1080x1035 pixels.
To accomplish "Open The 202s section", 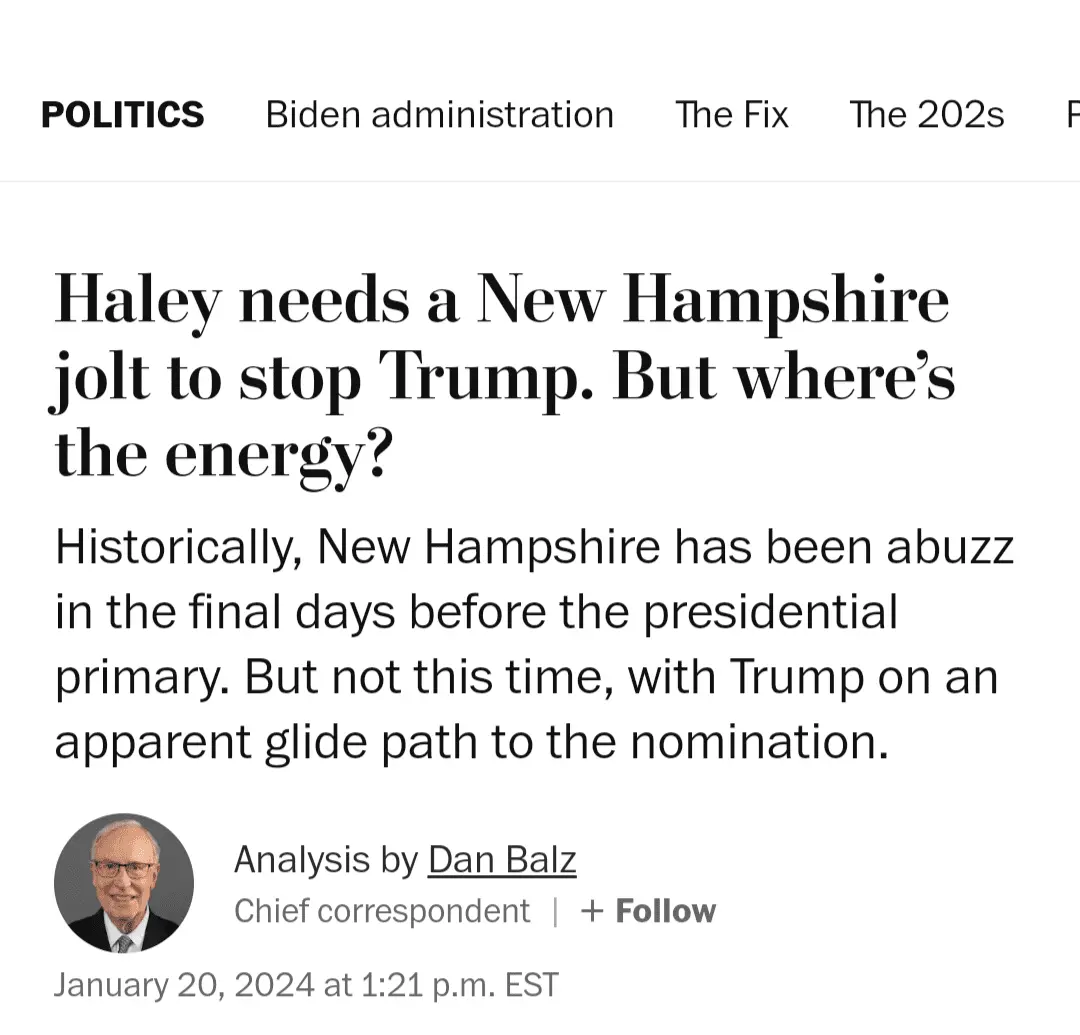I will click(926, 114).
